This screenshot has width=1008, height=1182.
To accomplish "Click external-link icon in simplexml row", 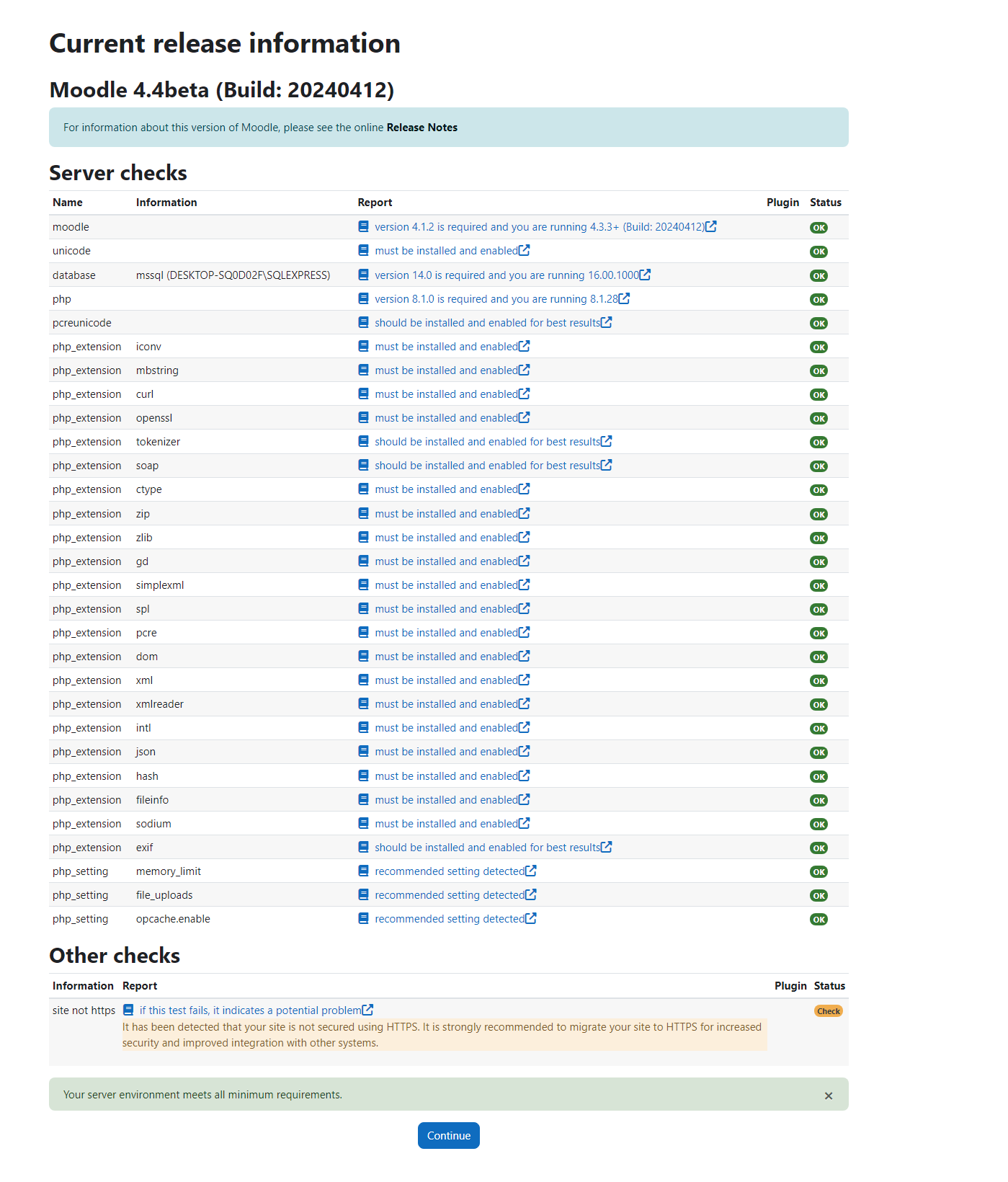I will (x=525, y=585).
